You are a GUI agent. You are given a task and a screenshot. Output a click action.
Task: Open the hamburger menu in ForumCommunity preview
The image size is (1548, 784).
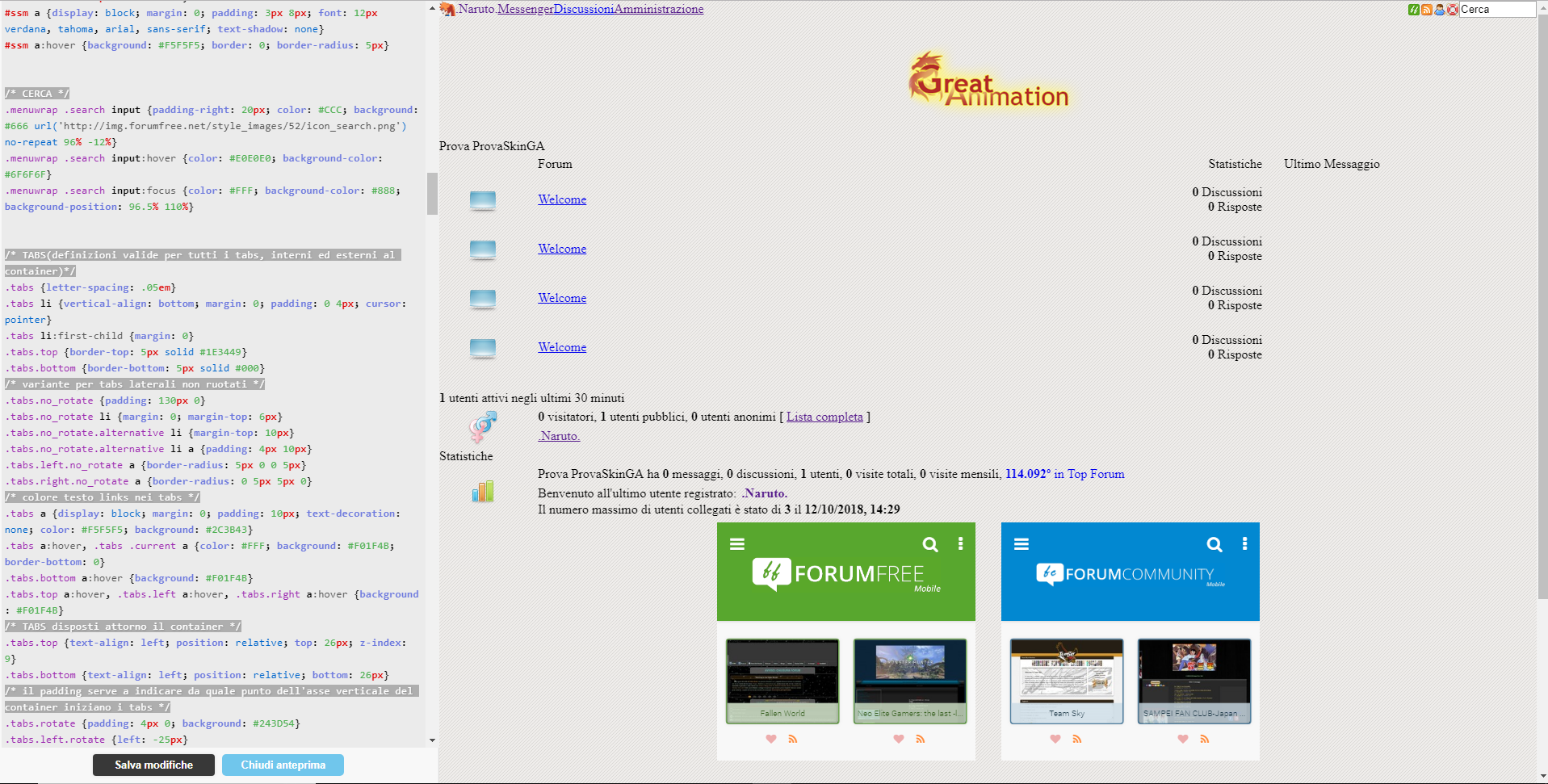(1022, 543)
